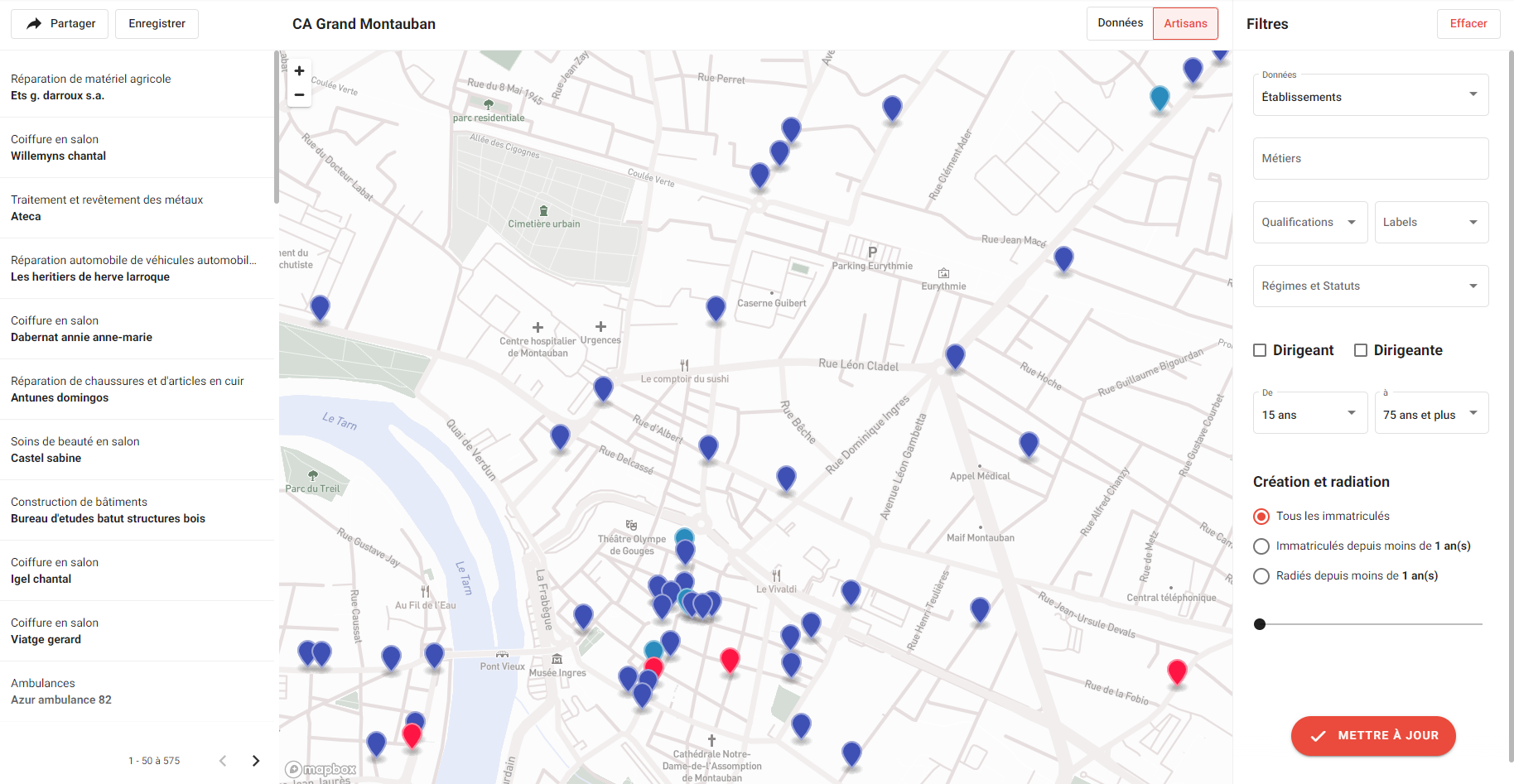Screen dimensions: 1514x784
Task: Check the Dirigeante checkbox
Action: click(1361, 350)
